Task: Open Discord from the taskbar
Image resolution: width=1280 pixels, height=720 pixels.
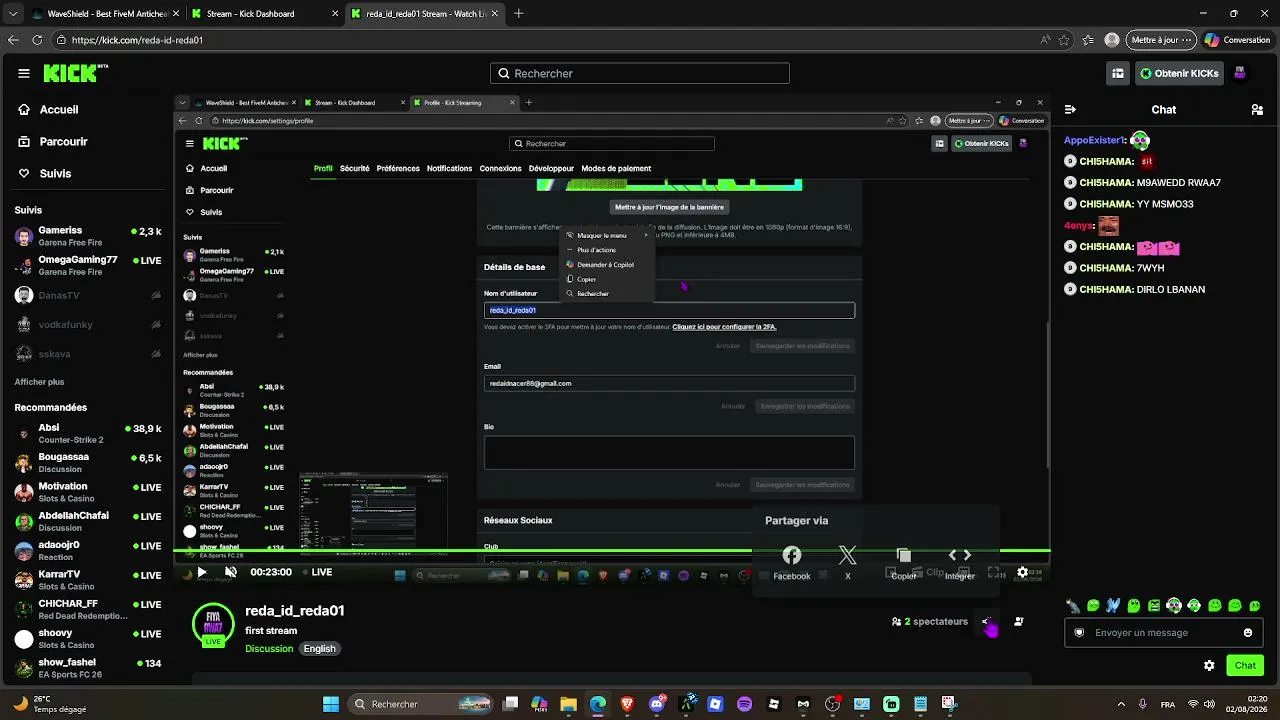Action: click(x=657, y=704)
